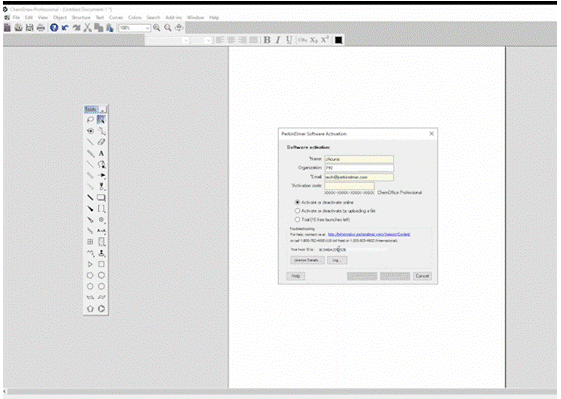Screen dimensions: 561x399
Task: Select the Drawing Elements rectangle tool
Action: click(x=102, y=198)
